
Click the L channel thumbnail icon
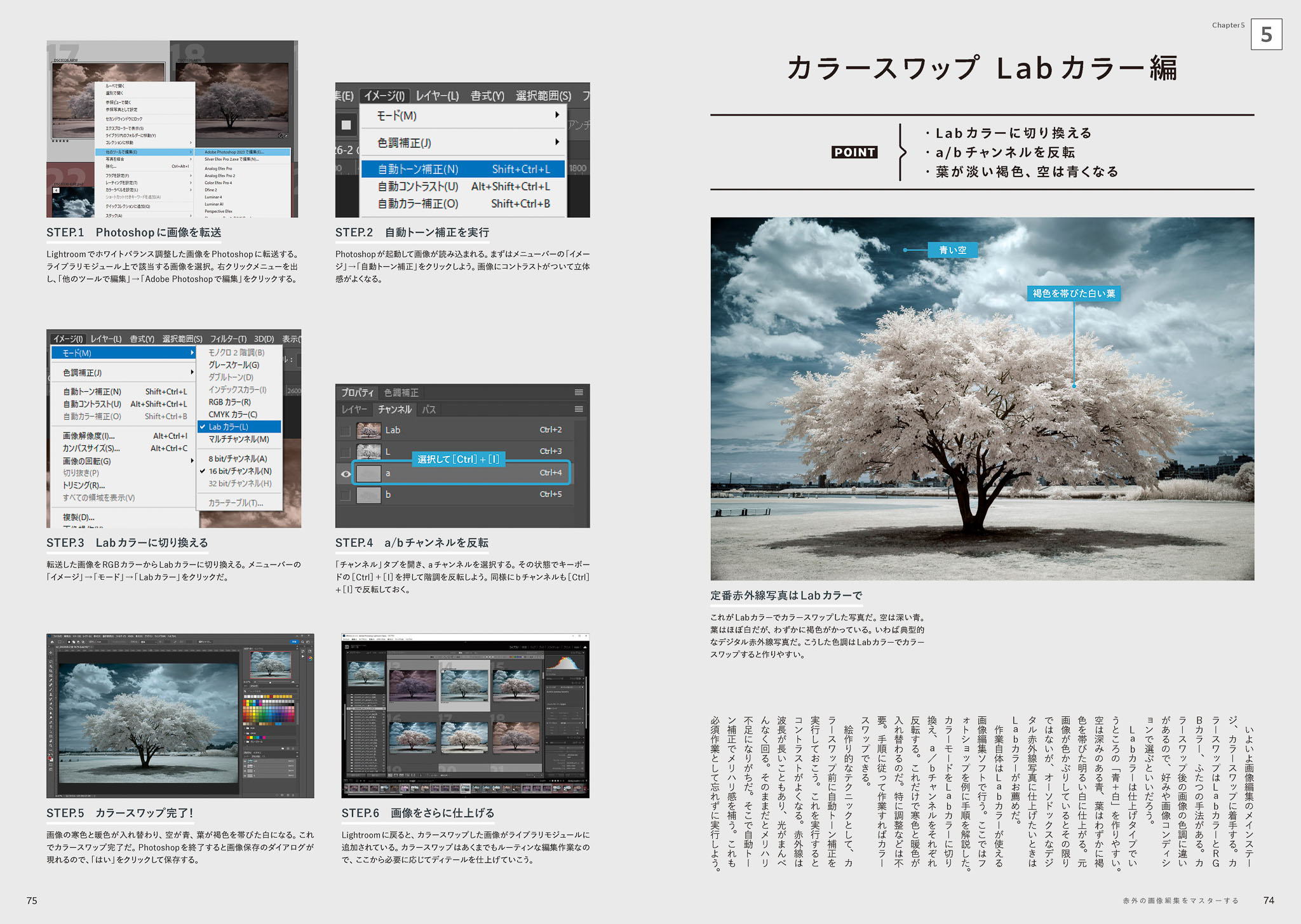[368, 452]
